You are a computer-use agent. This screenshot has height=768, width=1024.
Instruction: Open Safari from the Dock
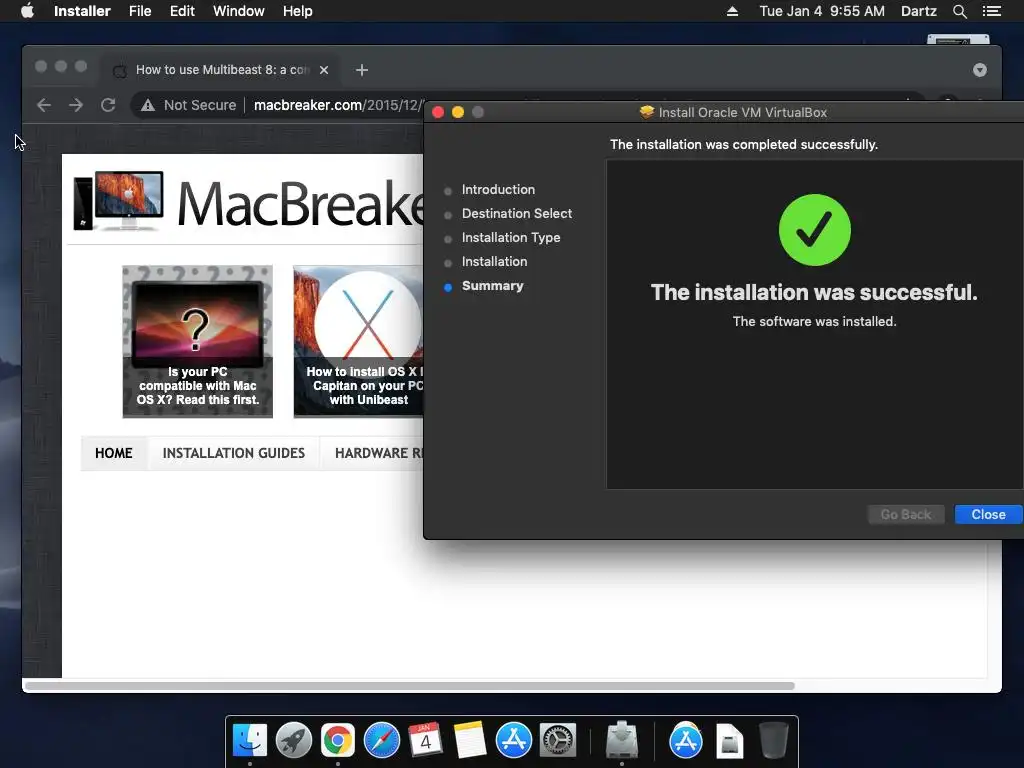(381, 741)
